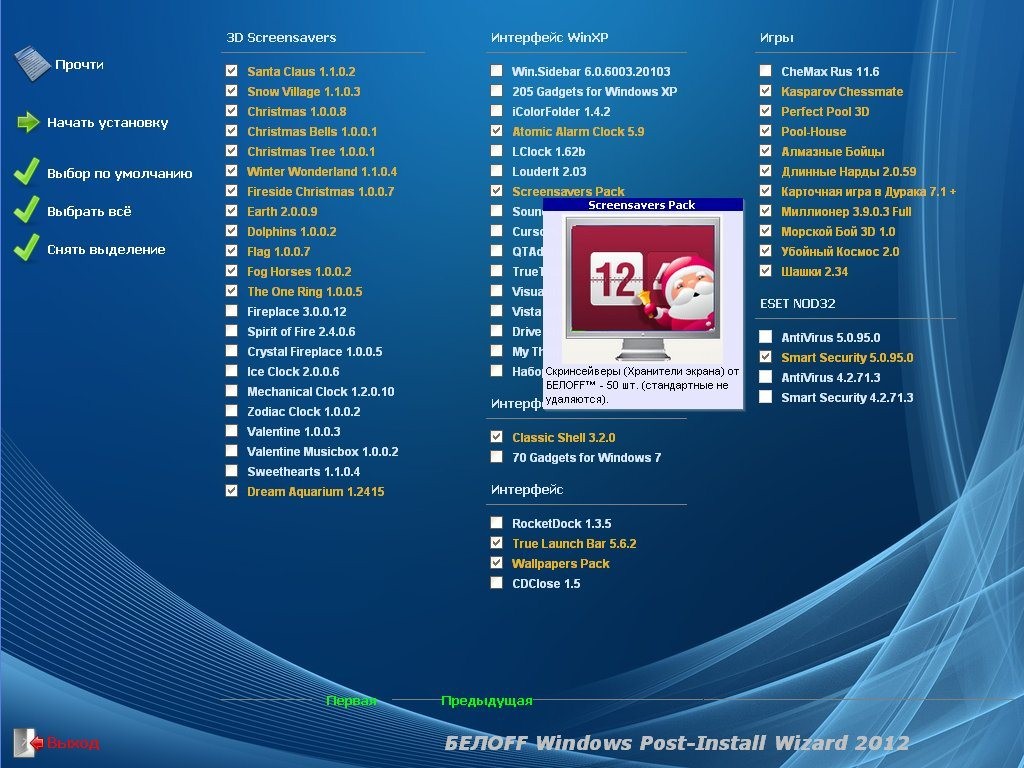
Task: Uncheck Santa Claus 1.1.0.2 checkbox
Action: click(x=231, y=71)
